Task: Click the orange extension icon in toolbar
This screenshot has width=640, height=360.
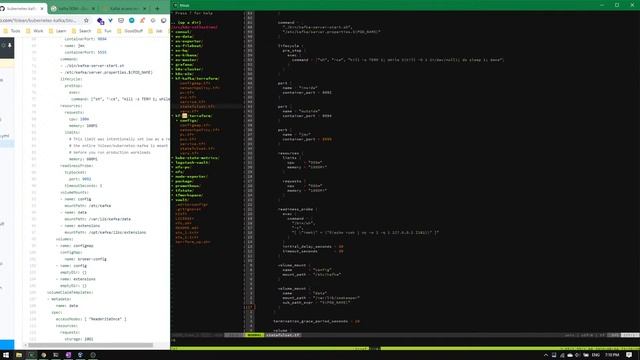Action: click(x=142, y=20)
